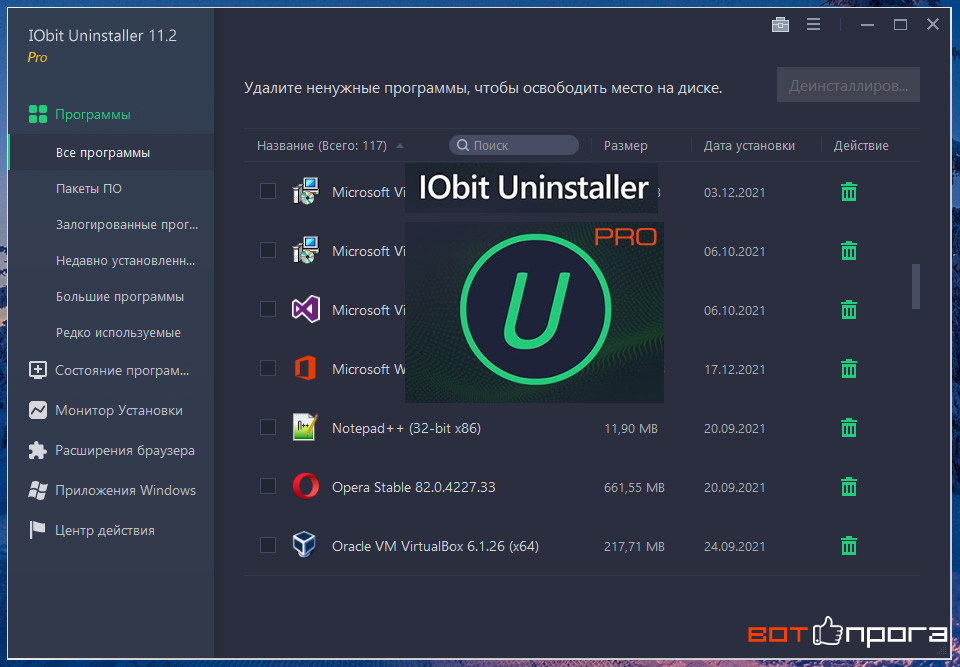Click the purple Visual Studio icon
The width and height of the screenshot is (960, 667).
point(305,310)
